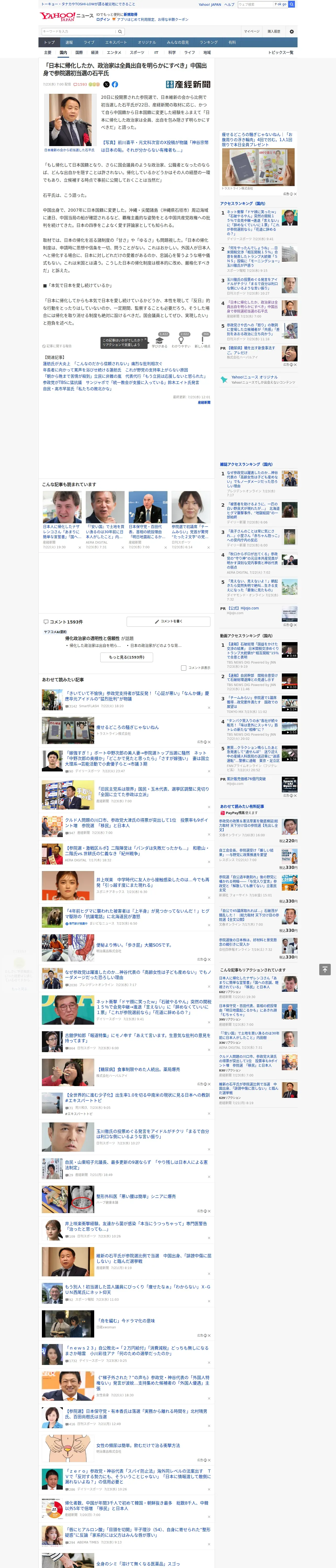The image size is (336, 1568).
Task: Click report-article icon 記事に関する報告
Action: coord(57,346)
